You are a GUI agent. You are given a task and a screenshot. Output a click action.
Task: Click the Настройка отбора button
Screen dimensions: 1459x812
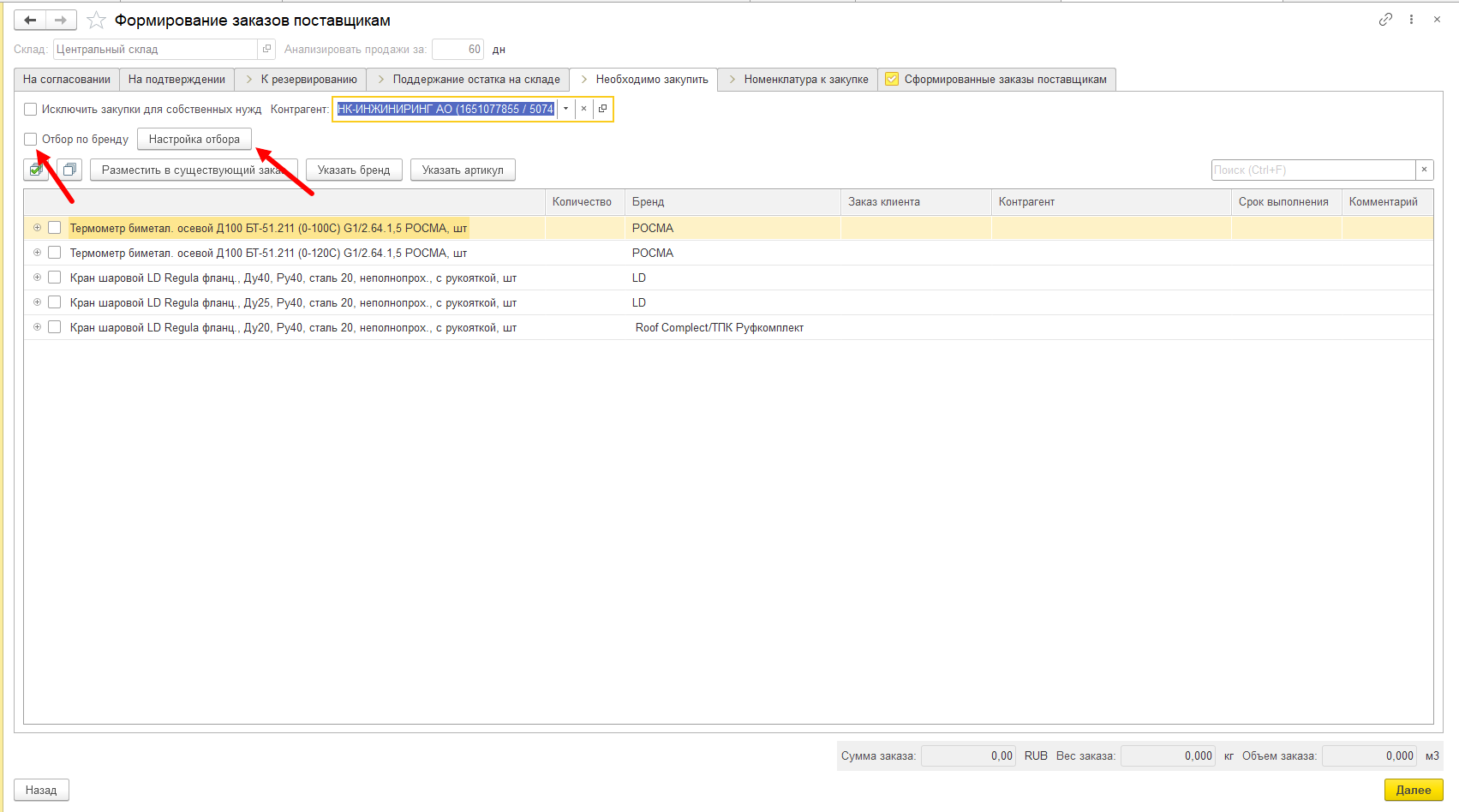194,139
